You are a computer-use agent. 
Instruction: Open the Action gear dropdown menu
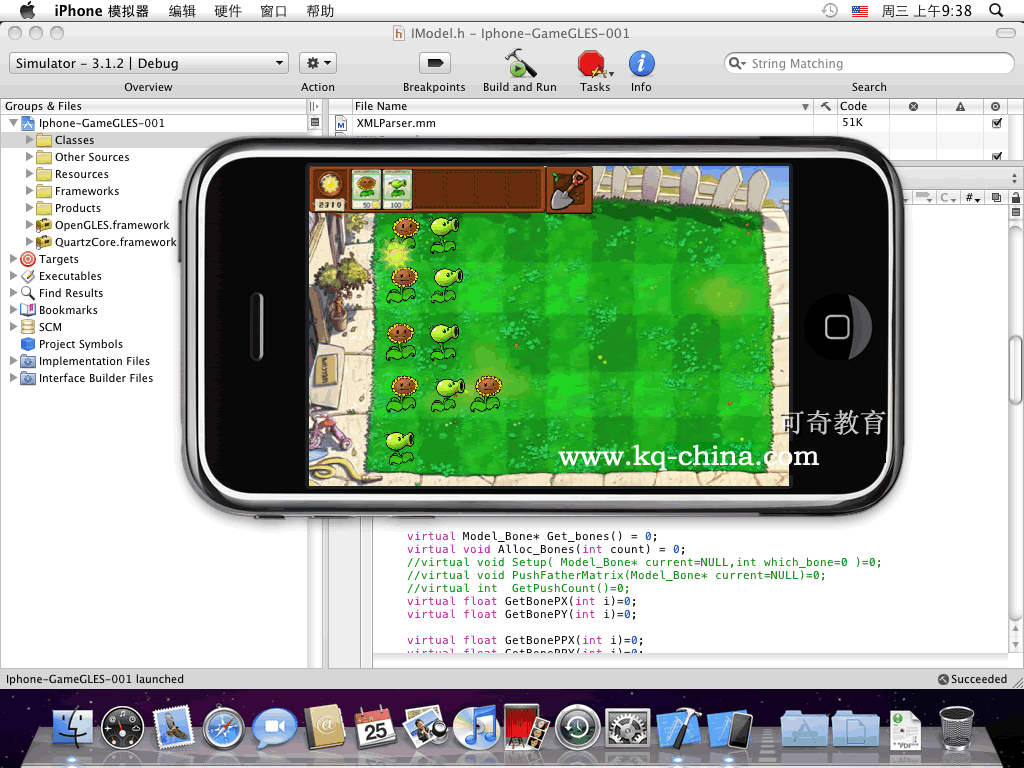click(318, 63)
